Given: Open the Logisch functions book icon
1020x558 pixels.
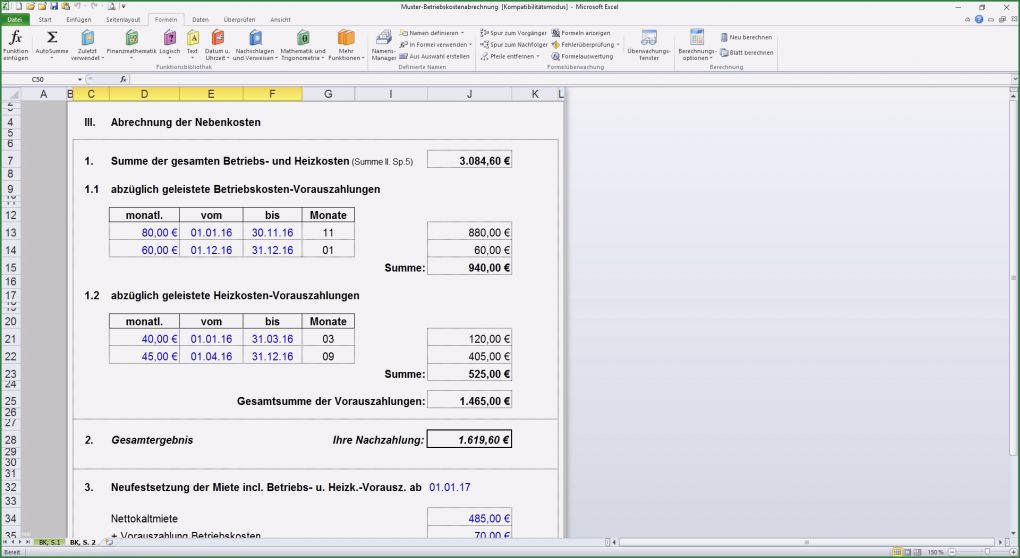Looking at the screenshot, I should (169, 38).
